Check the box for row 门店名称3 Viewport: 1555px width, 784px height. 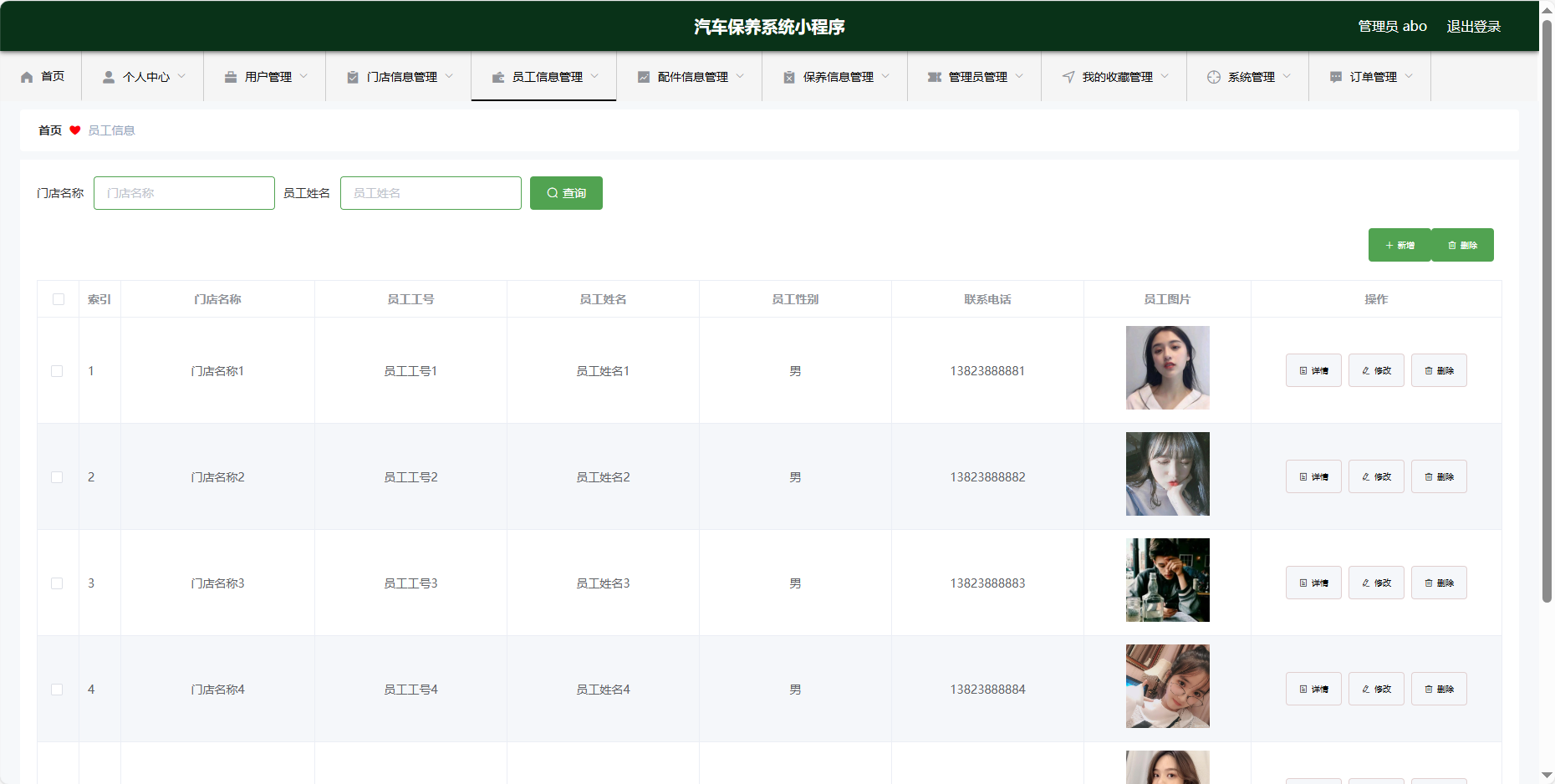point(57,583)
